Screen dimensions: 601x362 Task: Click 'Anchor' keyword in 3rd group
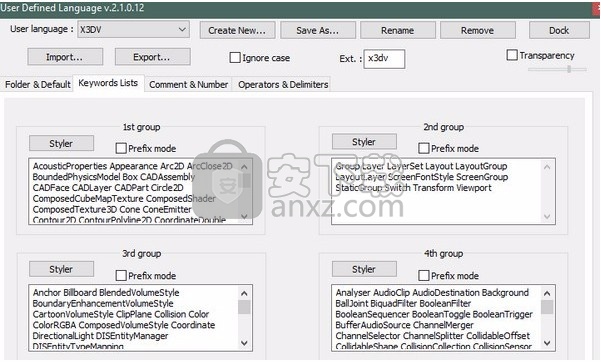[x=47, y=293]
